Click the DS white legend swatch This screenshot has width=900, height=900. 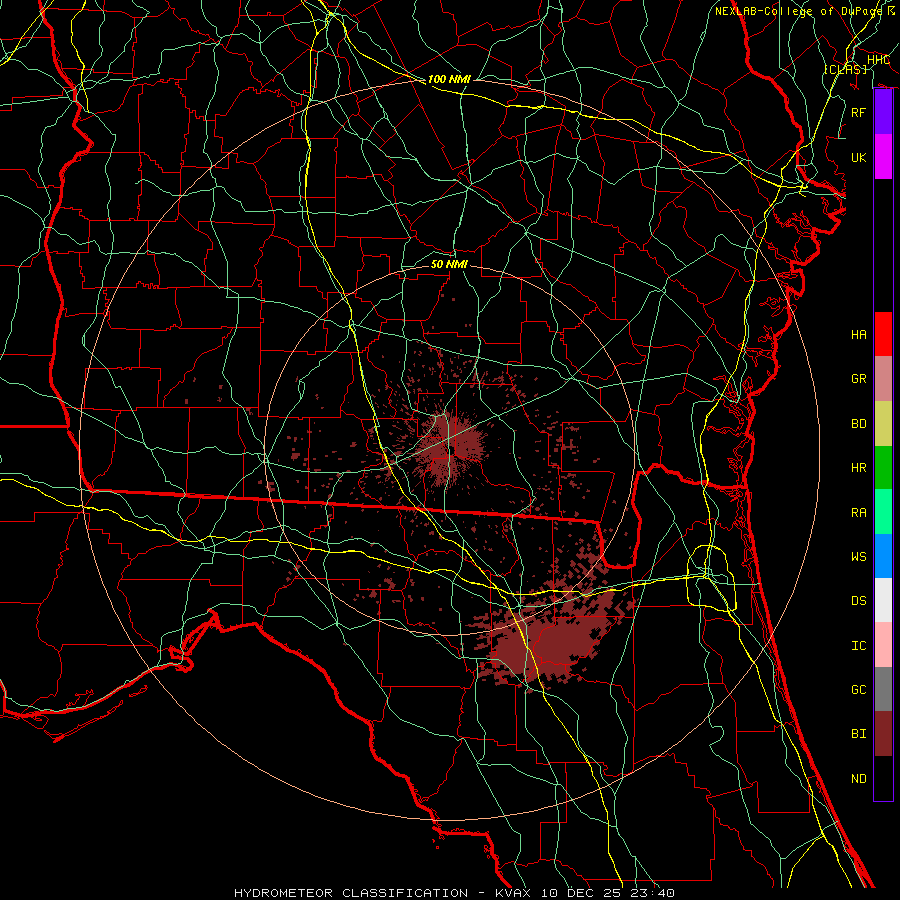pos(883,600)
